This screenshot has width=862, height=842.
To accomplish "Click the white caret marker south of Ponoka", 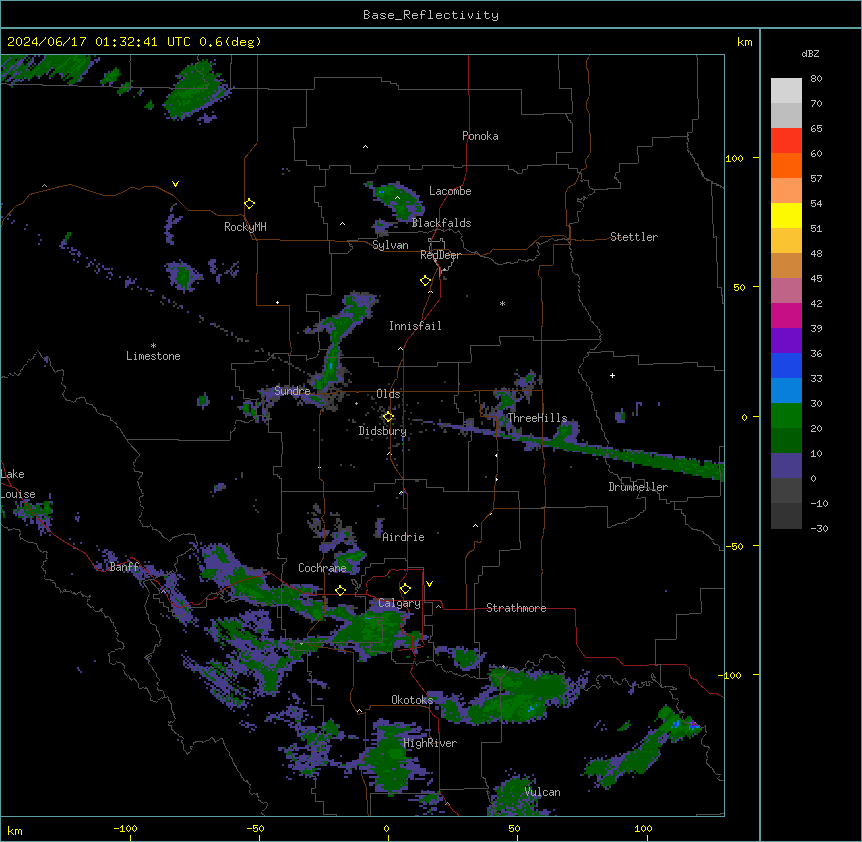I will click(x=365, y=147).
